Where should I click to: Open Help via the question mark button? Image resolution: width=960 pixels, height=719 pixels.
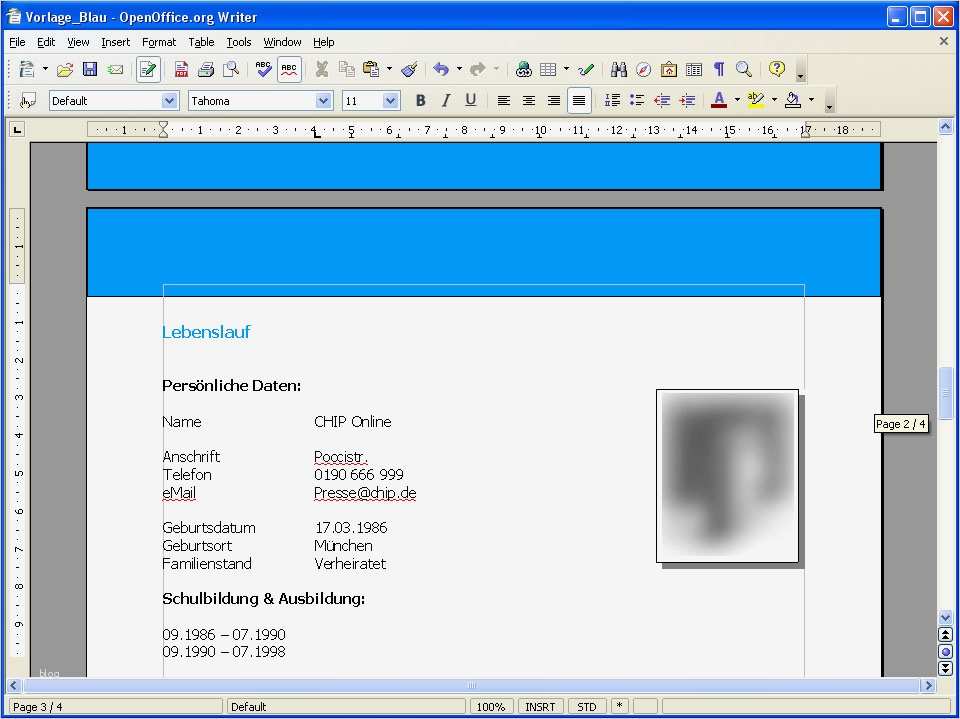coord(777,69)
